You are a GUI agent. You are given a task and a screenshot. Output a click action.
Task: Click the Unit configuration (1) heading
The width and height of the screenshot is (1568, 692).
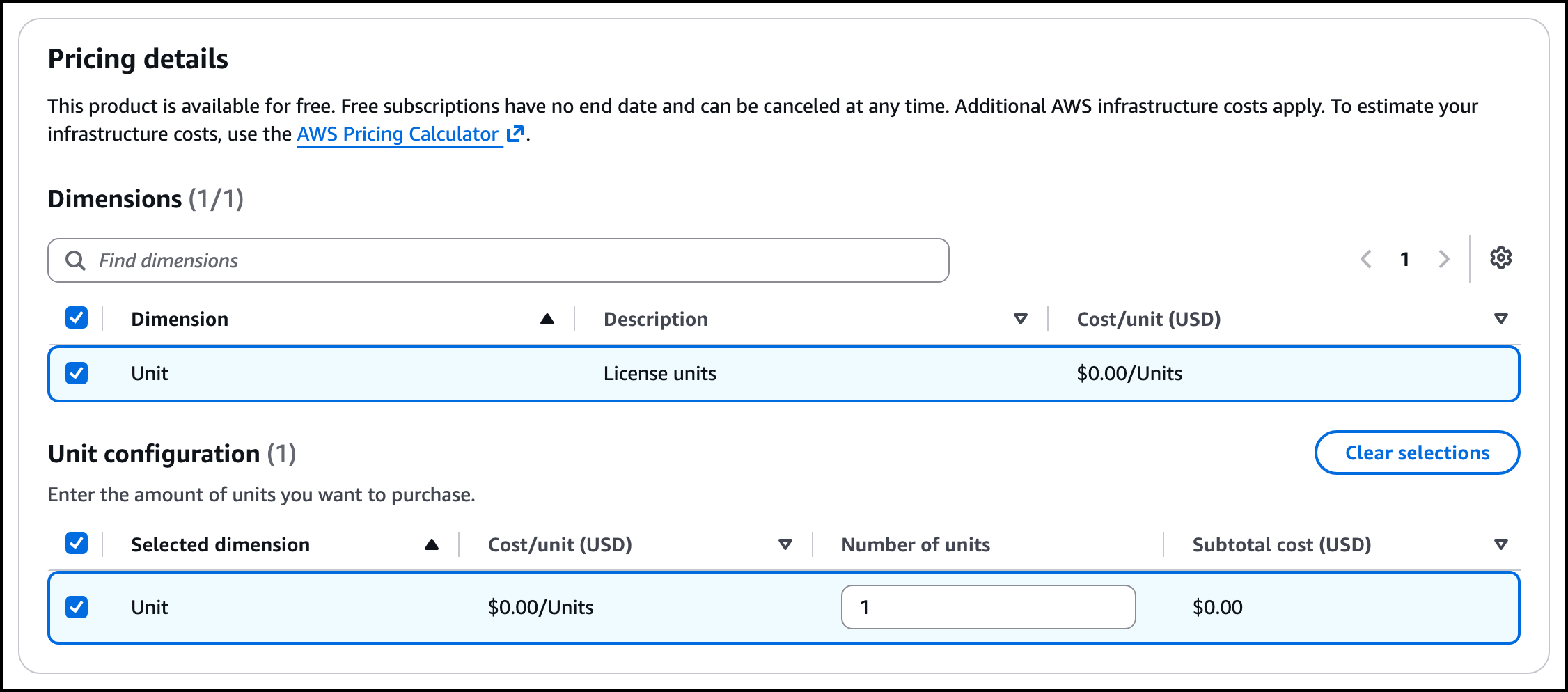[x=172, y=454]
